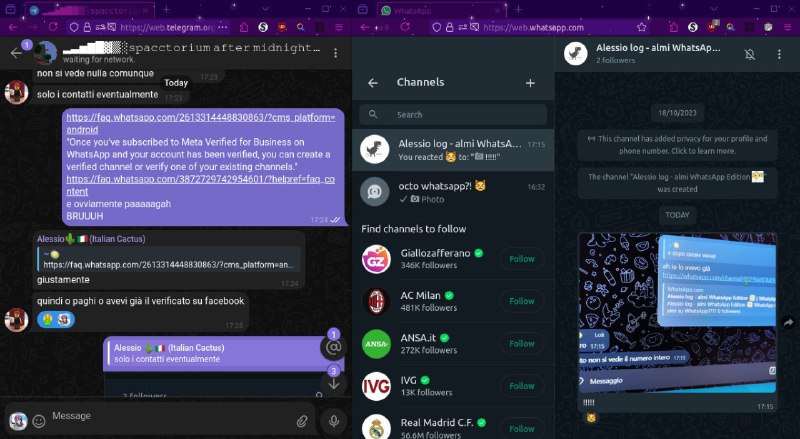Screen dimensions: 800x439
Task: Navigate back in the Telegram browser window
Action: [13, 27]
